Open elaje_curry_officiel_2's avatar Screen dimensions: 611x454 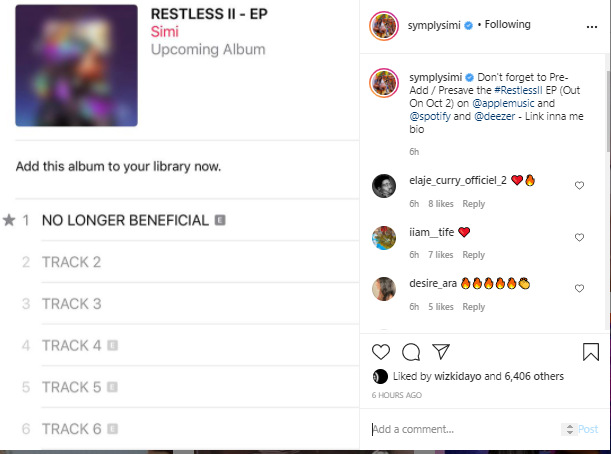click(384, 186)
